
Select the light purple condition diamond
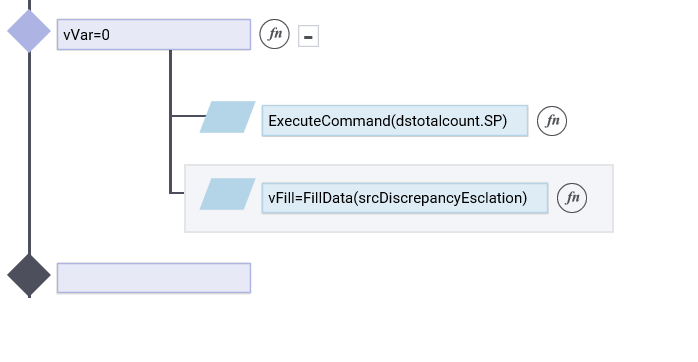pyautogui.click(x=29, y=31)
